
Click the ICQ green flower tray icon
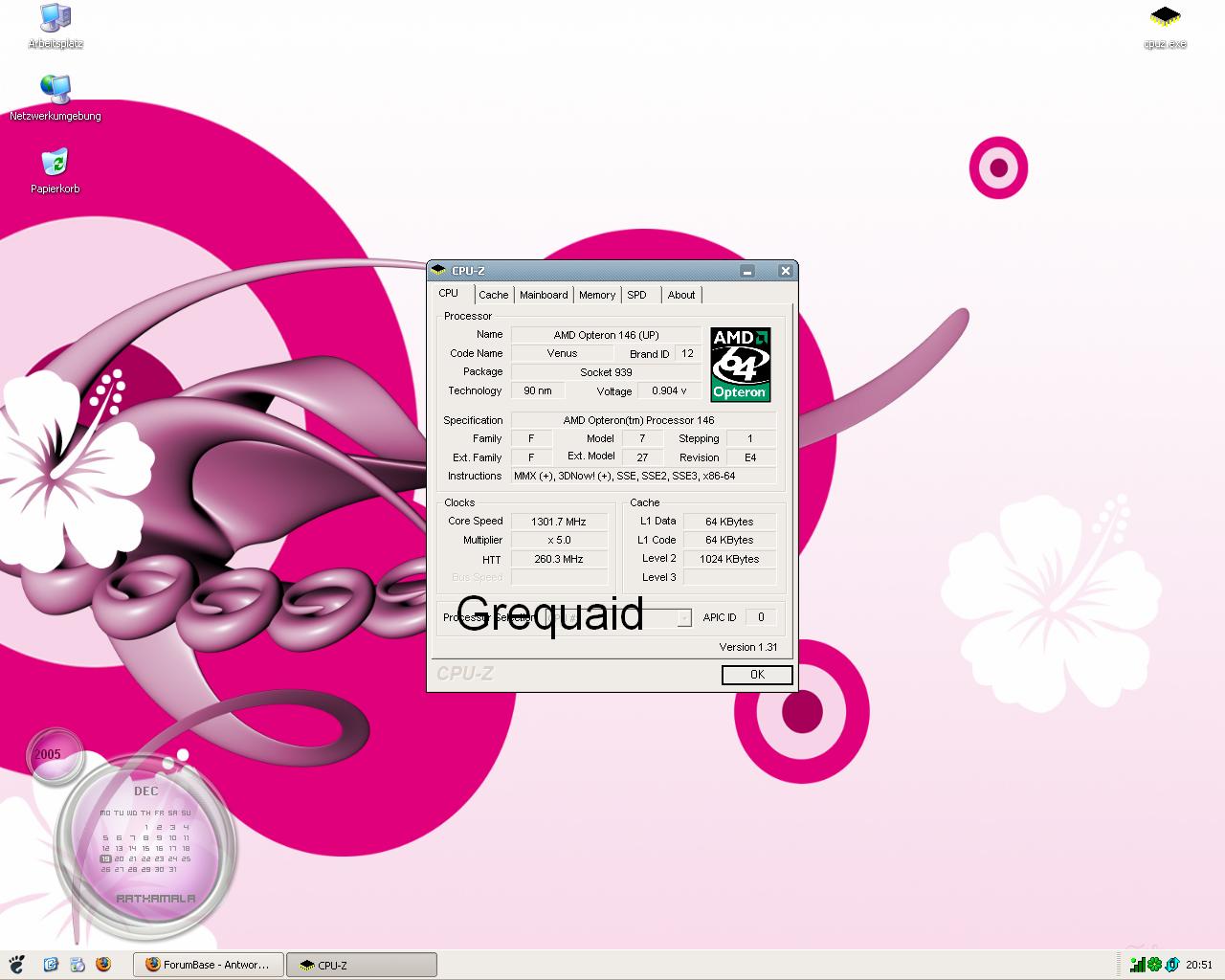[1154, 965]
